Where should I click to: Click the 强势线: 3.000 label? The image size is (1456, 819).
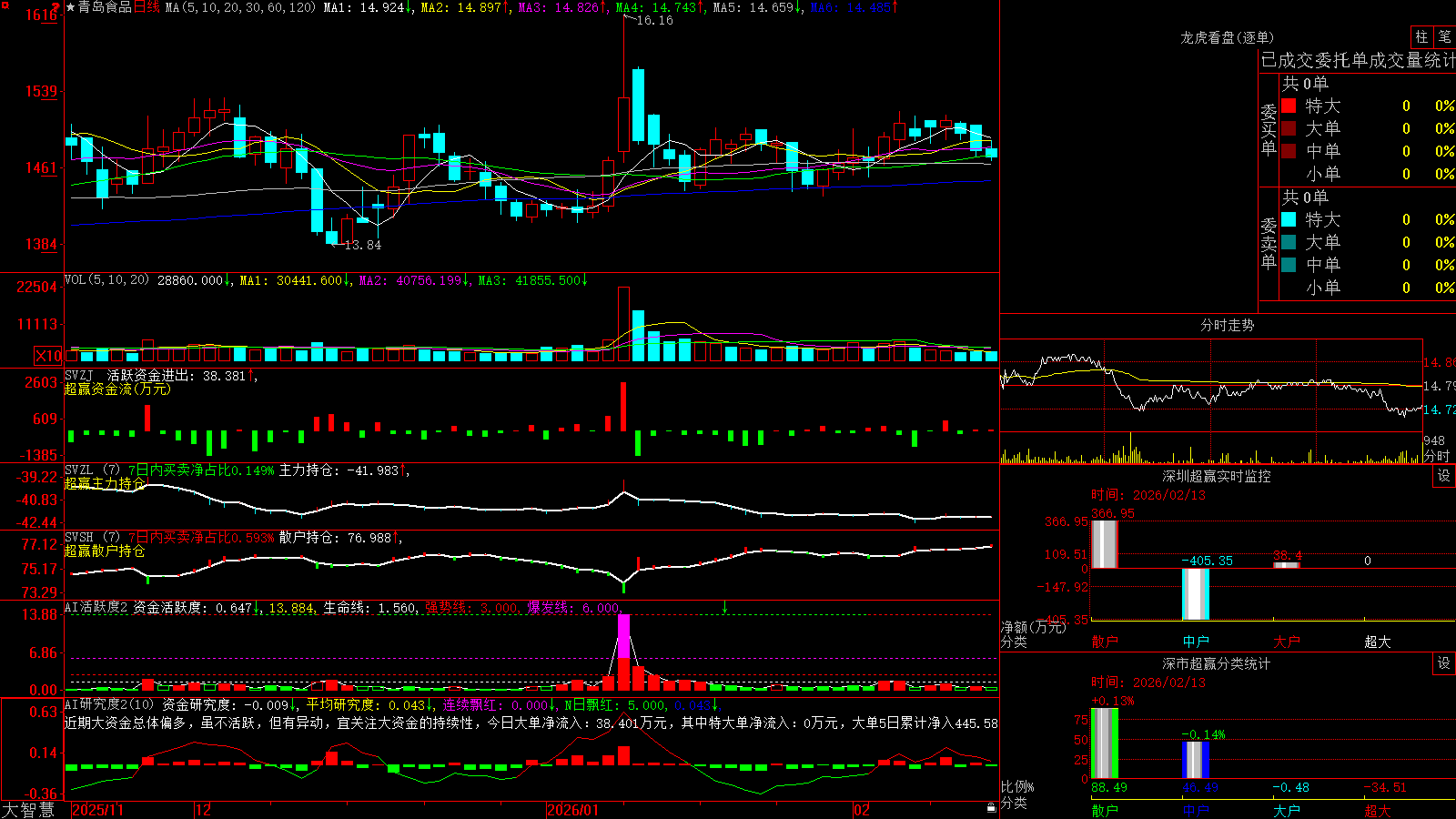pyautogui.click(x=472, y=607)
